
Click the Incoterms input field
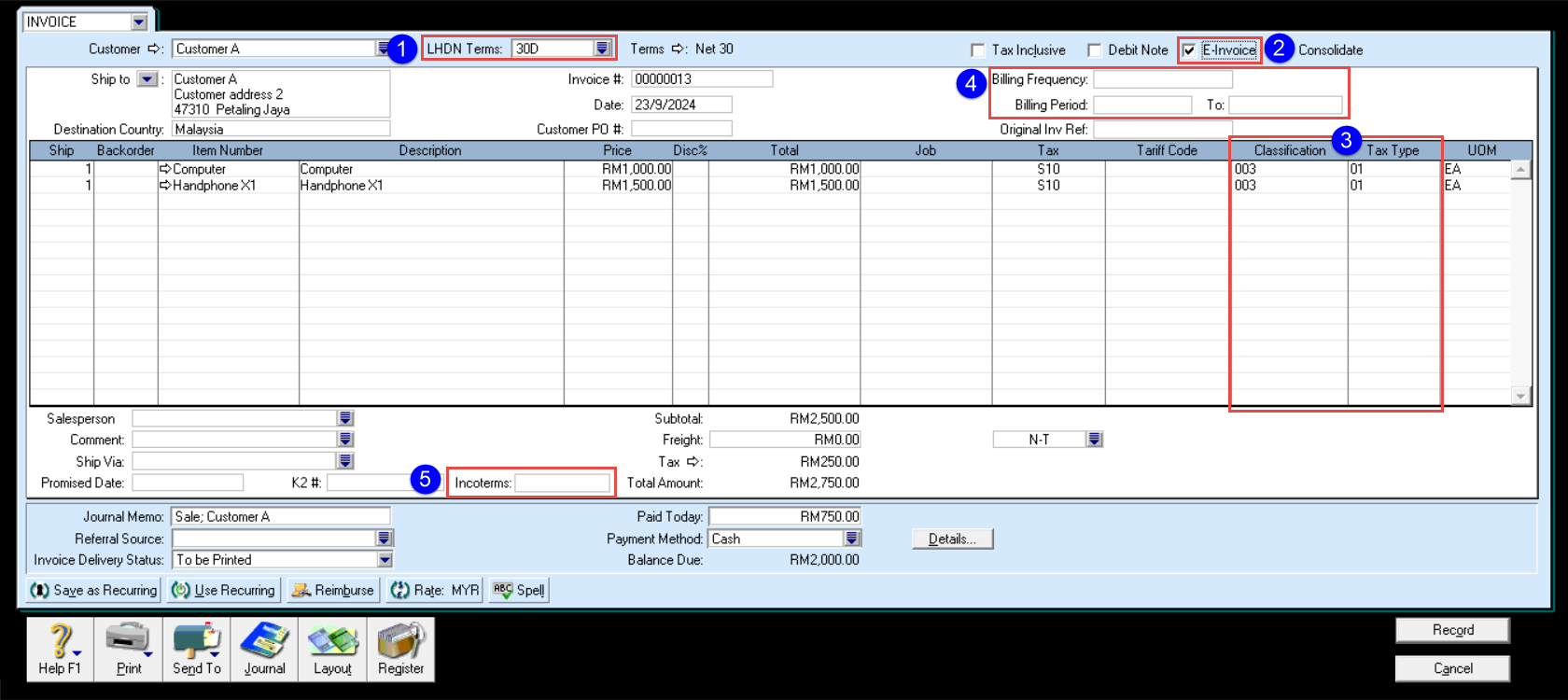click(563, 483)
